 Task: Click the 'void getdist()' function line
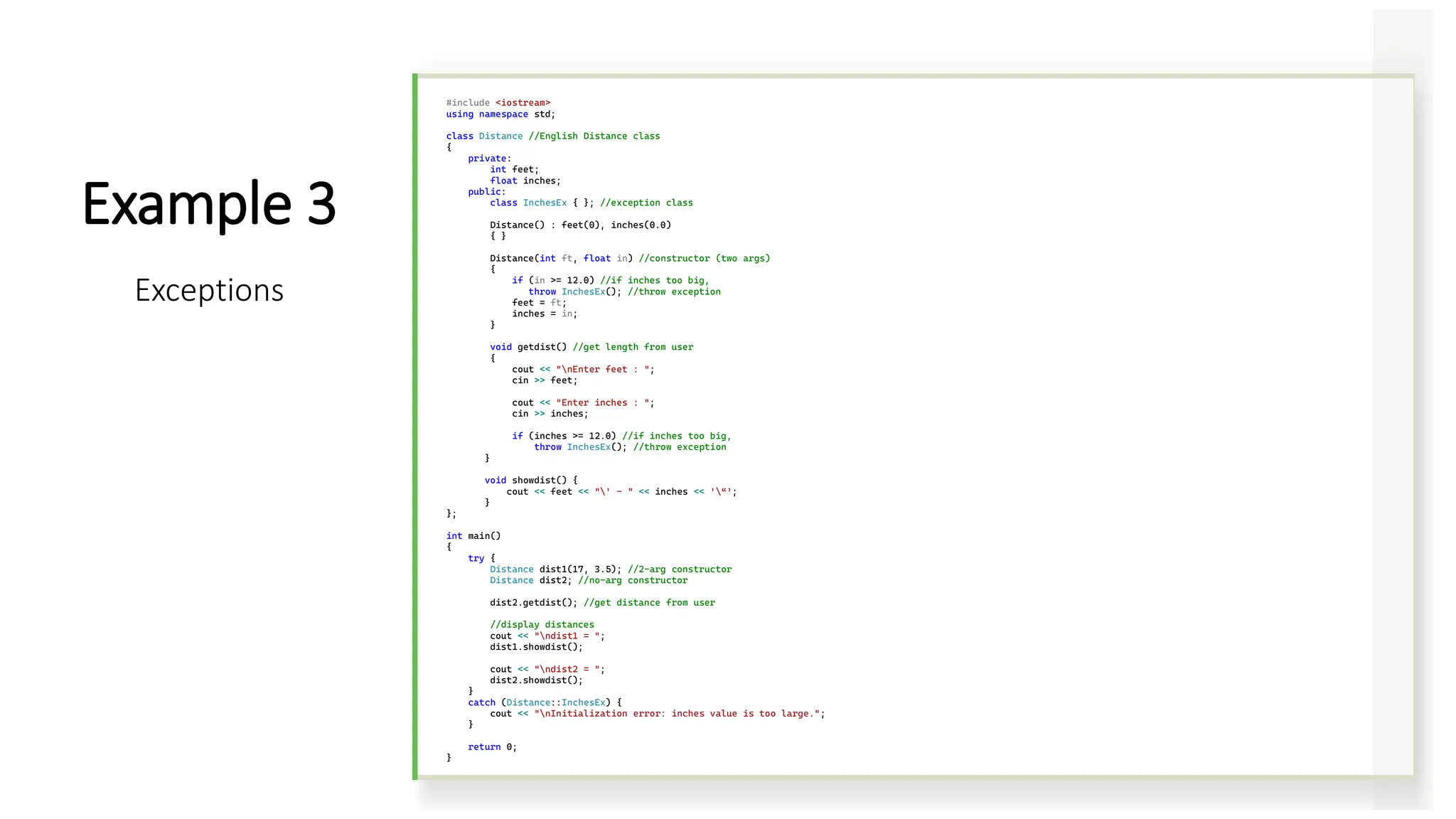click(591, 347)
